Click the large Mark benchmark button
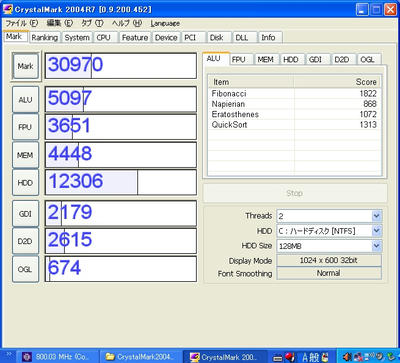 click(26, 66)
